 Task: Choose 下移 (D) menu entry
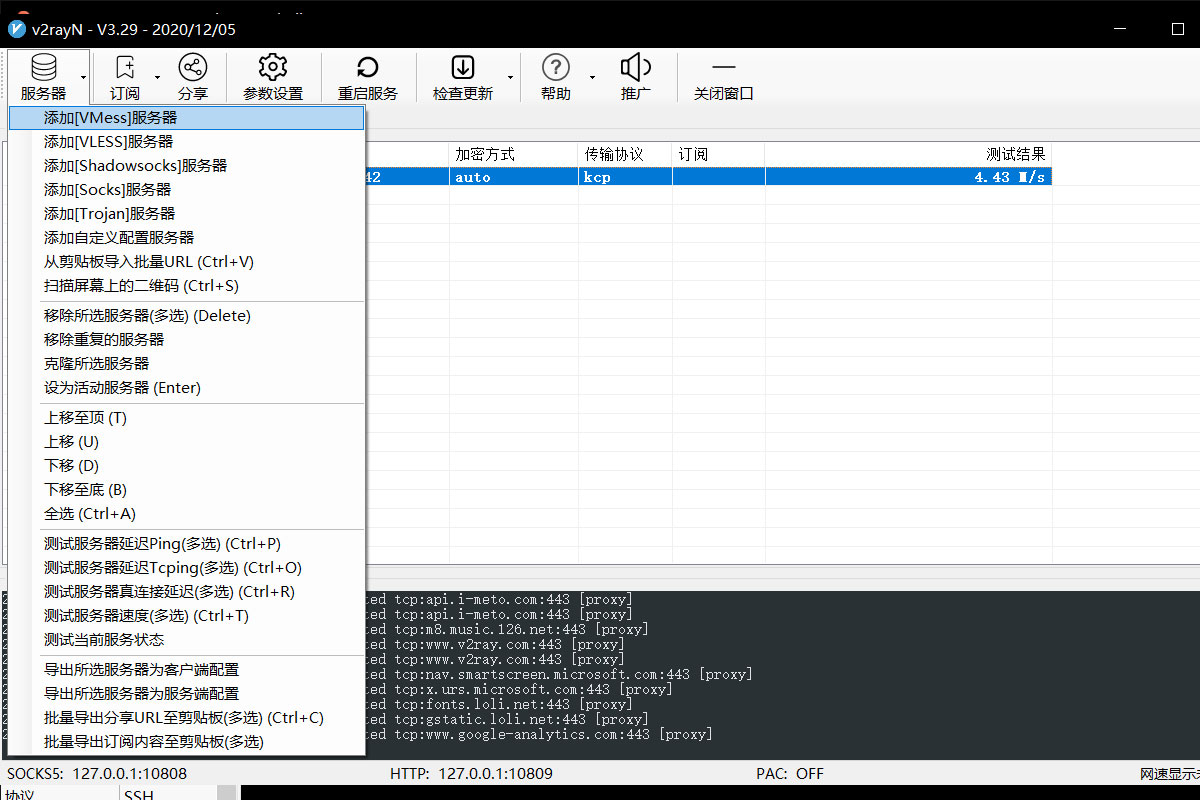click(x=186, y=466)
